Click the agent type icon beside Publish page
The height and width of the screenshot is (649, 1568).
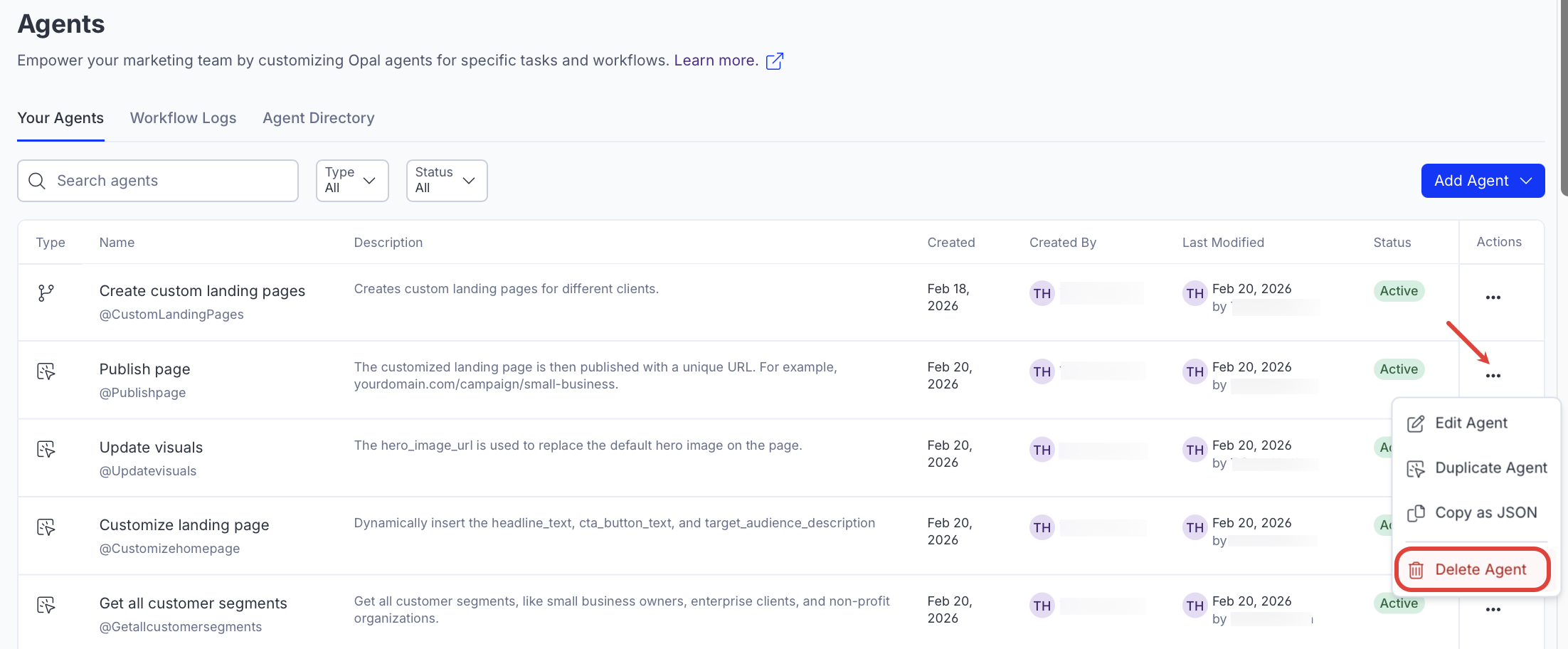pos(46,371)
